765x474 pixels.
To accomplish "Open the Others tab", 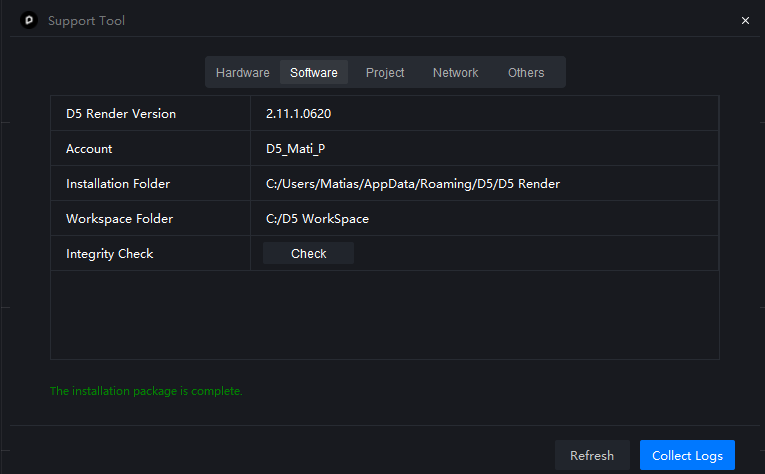I will pos(526,73).
